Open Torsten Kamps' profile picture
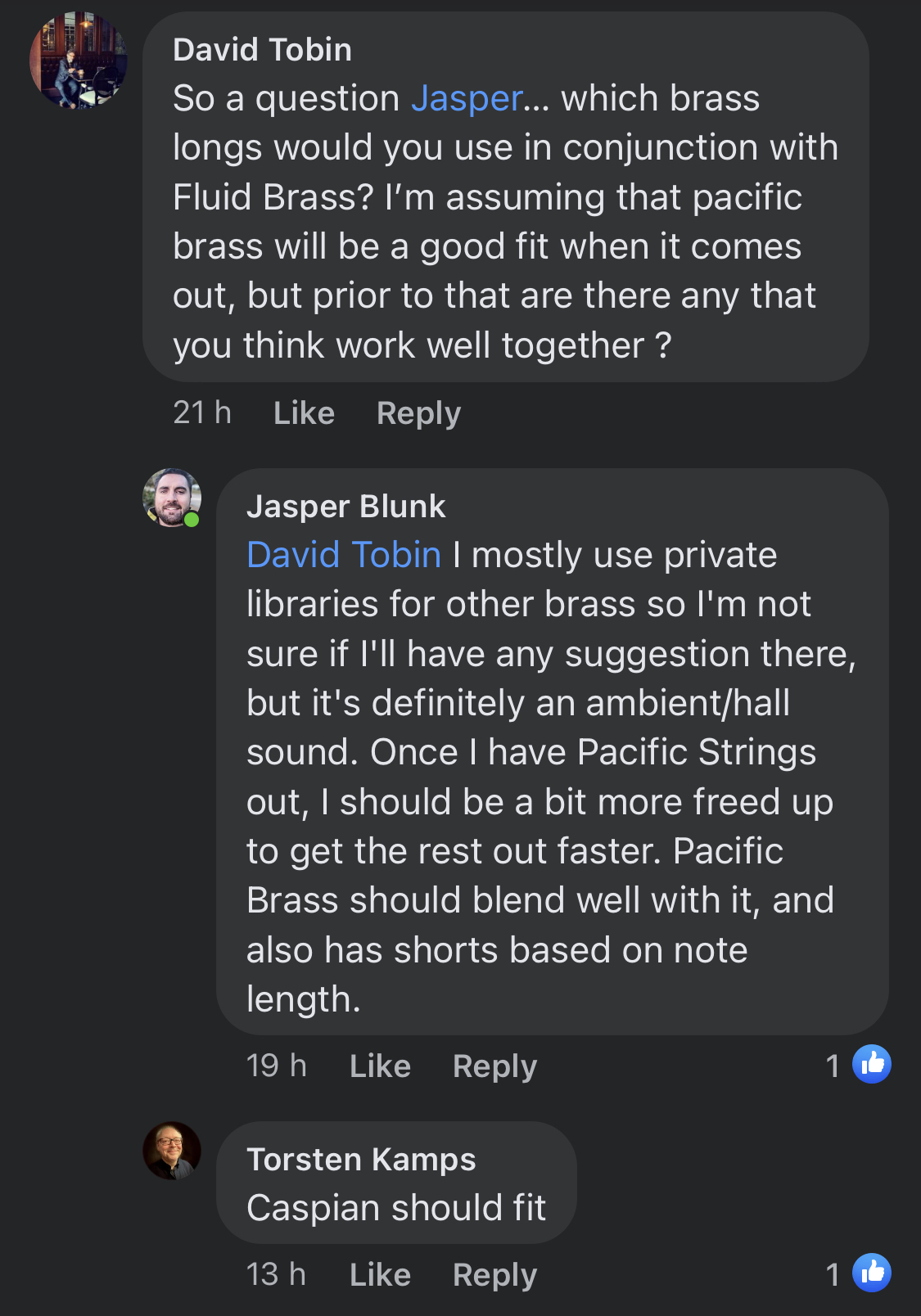This screenshot has width=921, height=1316. [172, 1151]
